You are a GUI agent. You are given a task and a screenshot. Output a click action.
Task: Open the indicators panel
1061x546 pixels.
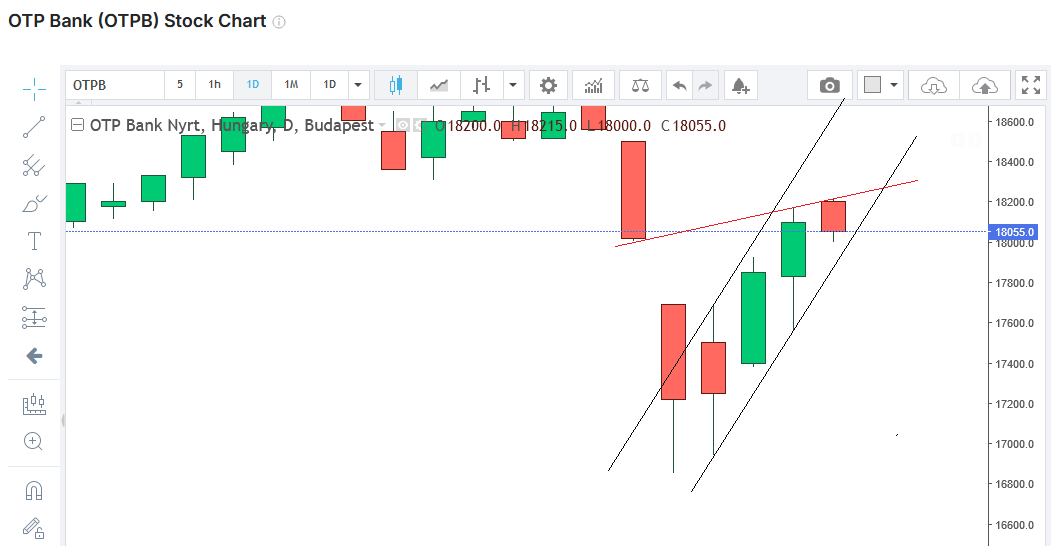tap(594, 85)
